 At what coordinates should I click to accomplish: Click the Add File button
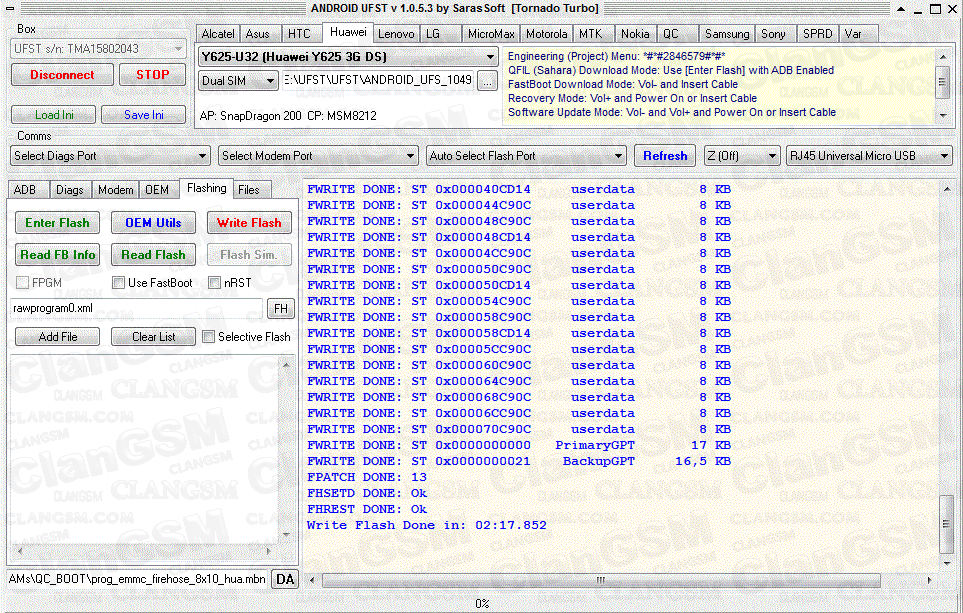click(58, 337)
